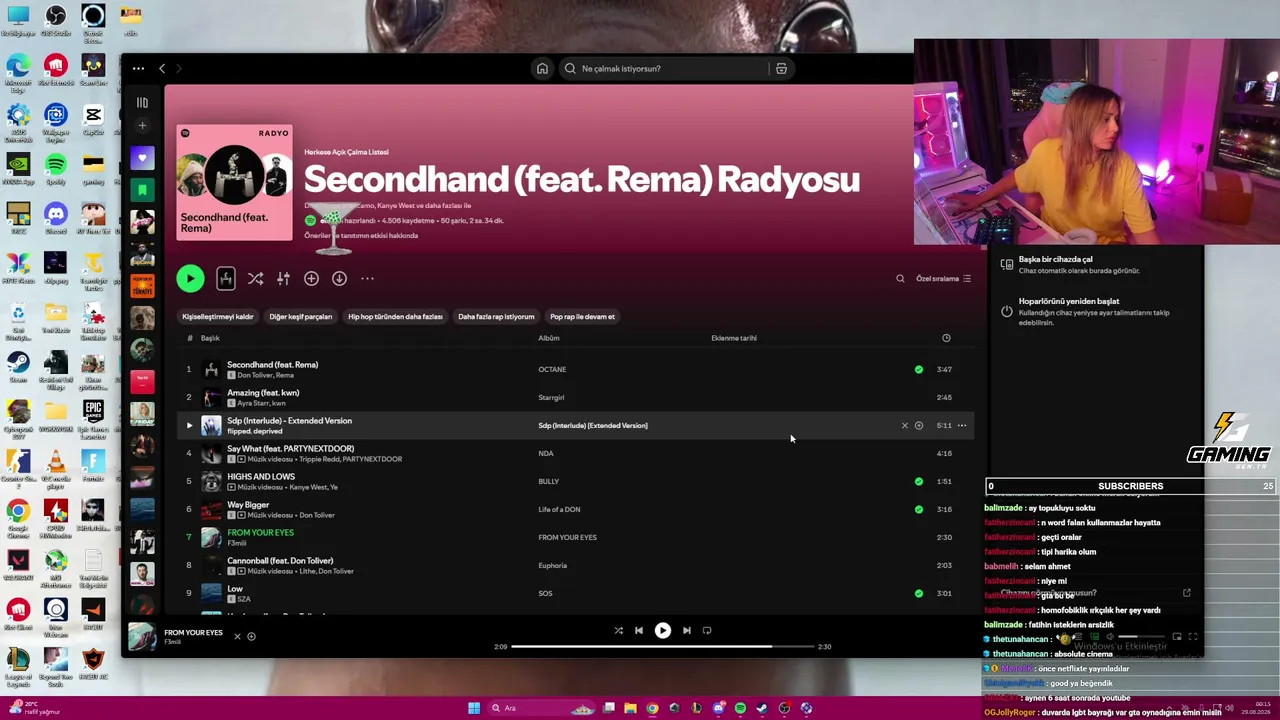Open the SZA artist link under Low

click(x=243, y=599)
